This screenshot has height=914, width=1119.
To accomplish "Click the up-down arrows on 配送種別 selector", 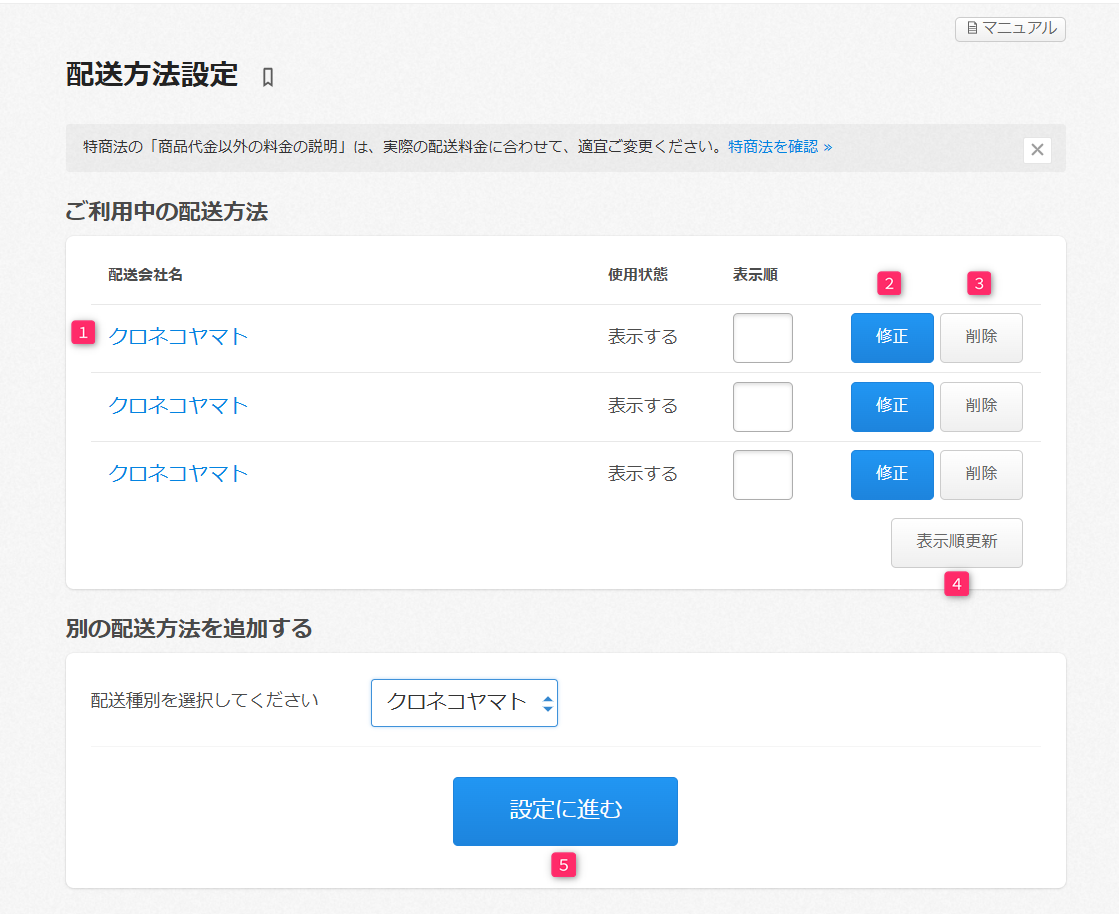I will point(547,704).
